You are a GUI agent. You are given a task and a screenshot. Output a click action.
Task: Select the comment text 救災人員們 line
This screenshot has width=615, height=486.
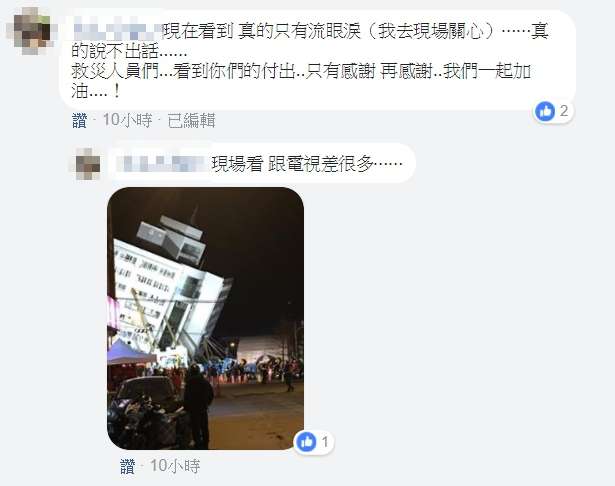pos(301,71)
